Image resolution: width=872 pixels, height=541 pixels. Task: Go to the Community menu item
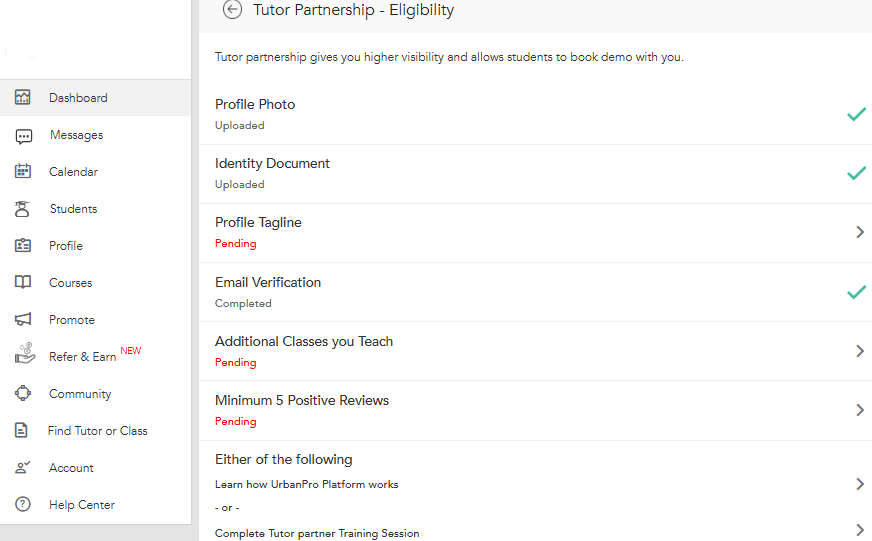coord(80,394)
